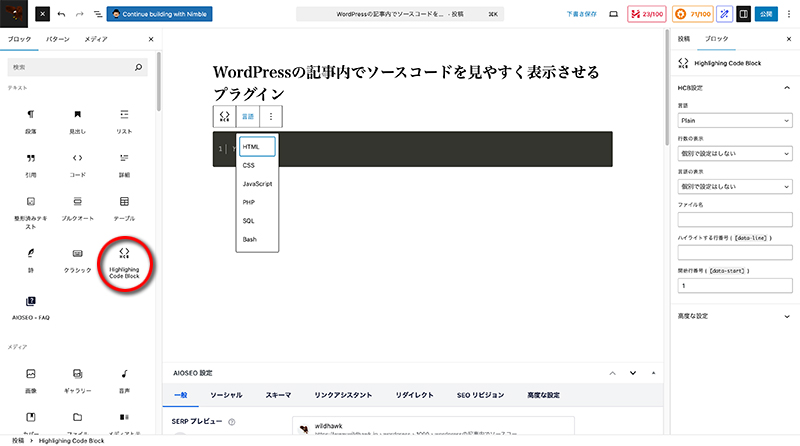Open the 言語 Plain dropdown in sidebar

point(734,120)
